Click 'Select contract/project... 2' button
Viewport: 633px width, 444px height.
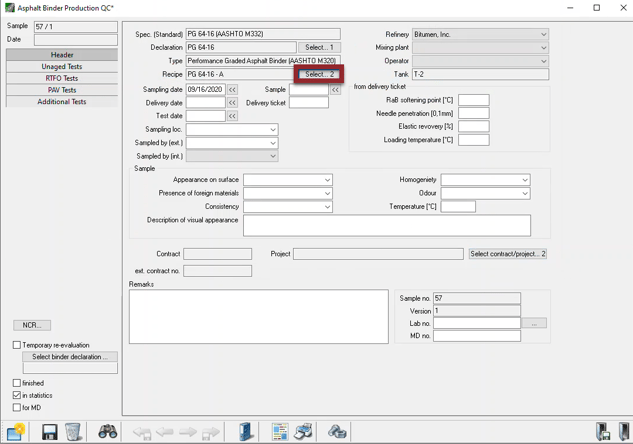click(x=508, y=254)
